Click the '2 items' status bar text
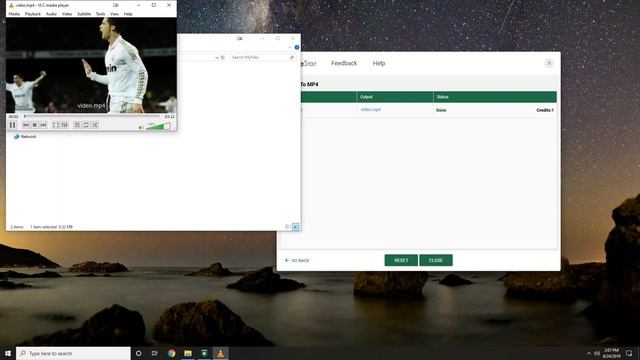The image size is (640, 360). pyautogui.click(x=17, y=227)
